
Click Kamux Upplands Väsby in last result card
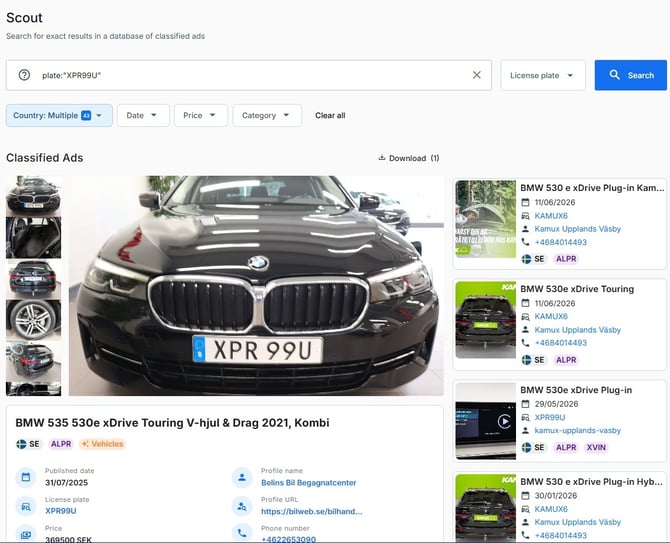pos(578,522)
